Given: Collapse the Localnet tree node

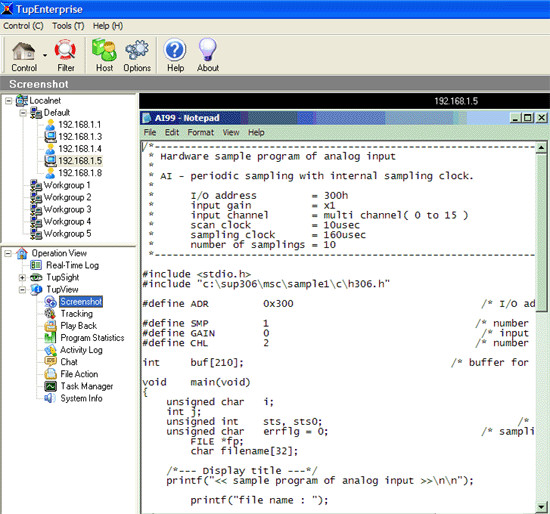Looking at the screenshot, I should click(8, 101).
